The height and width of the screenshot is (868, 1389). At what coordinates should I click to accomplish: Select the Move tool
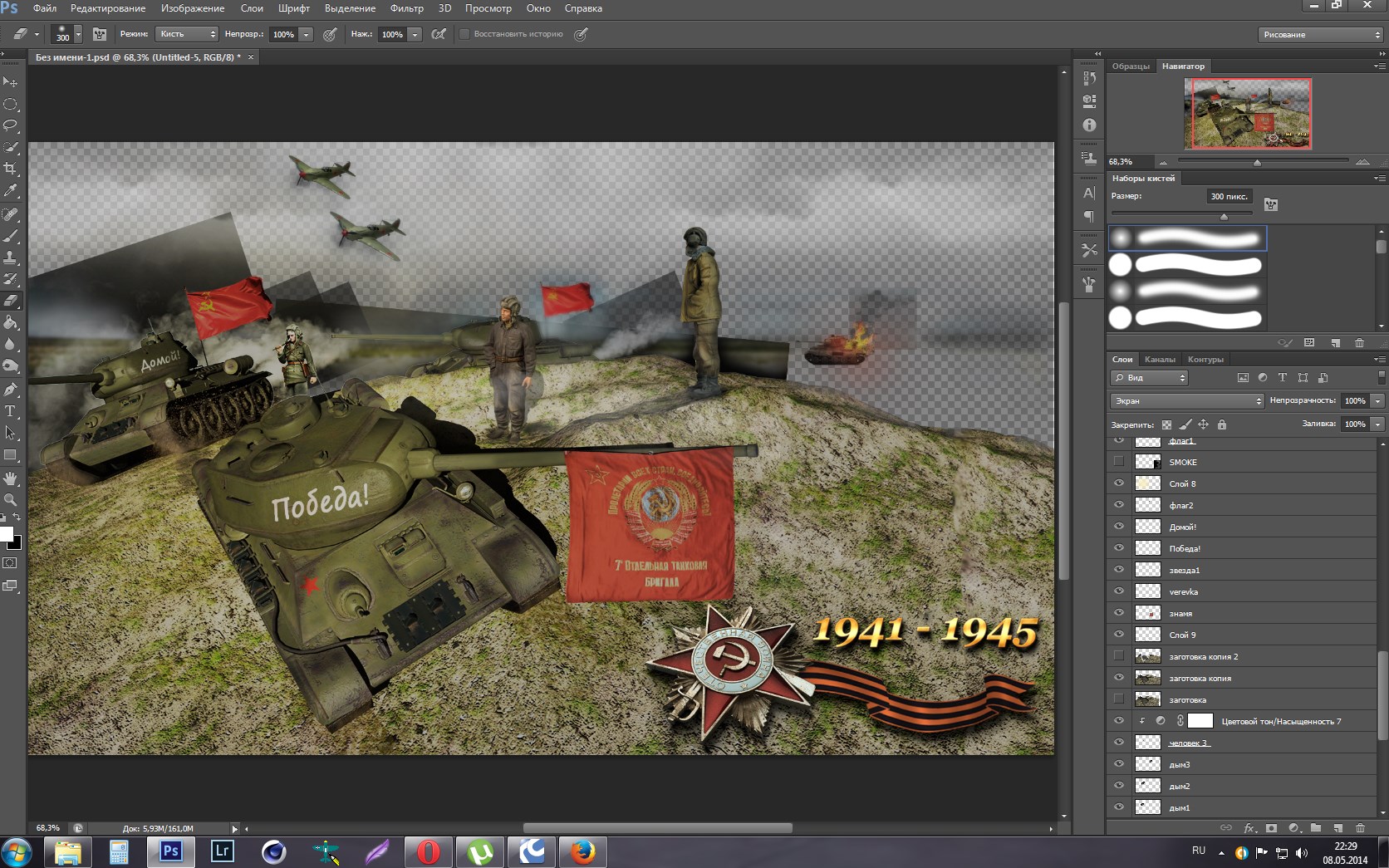pos(11,82)
